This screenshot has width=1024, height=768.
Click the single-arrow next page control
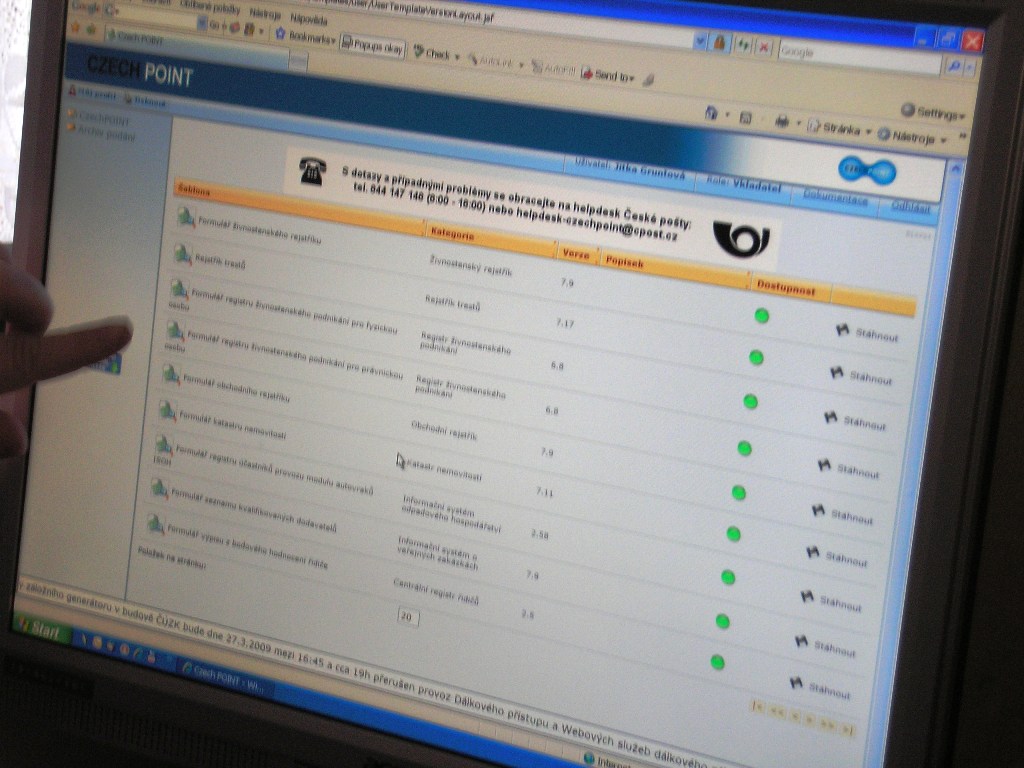point(810,720)
